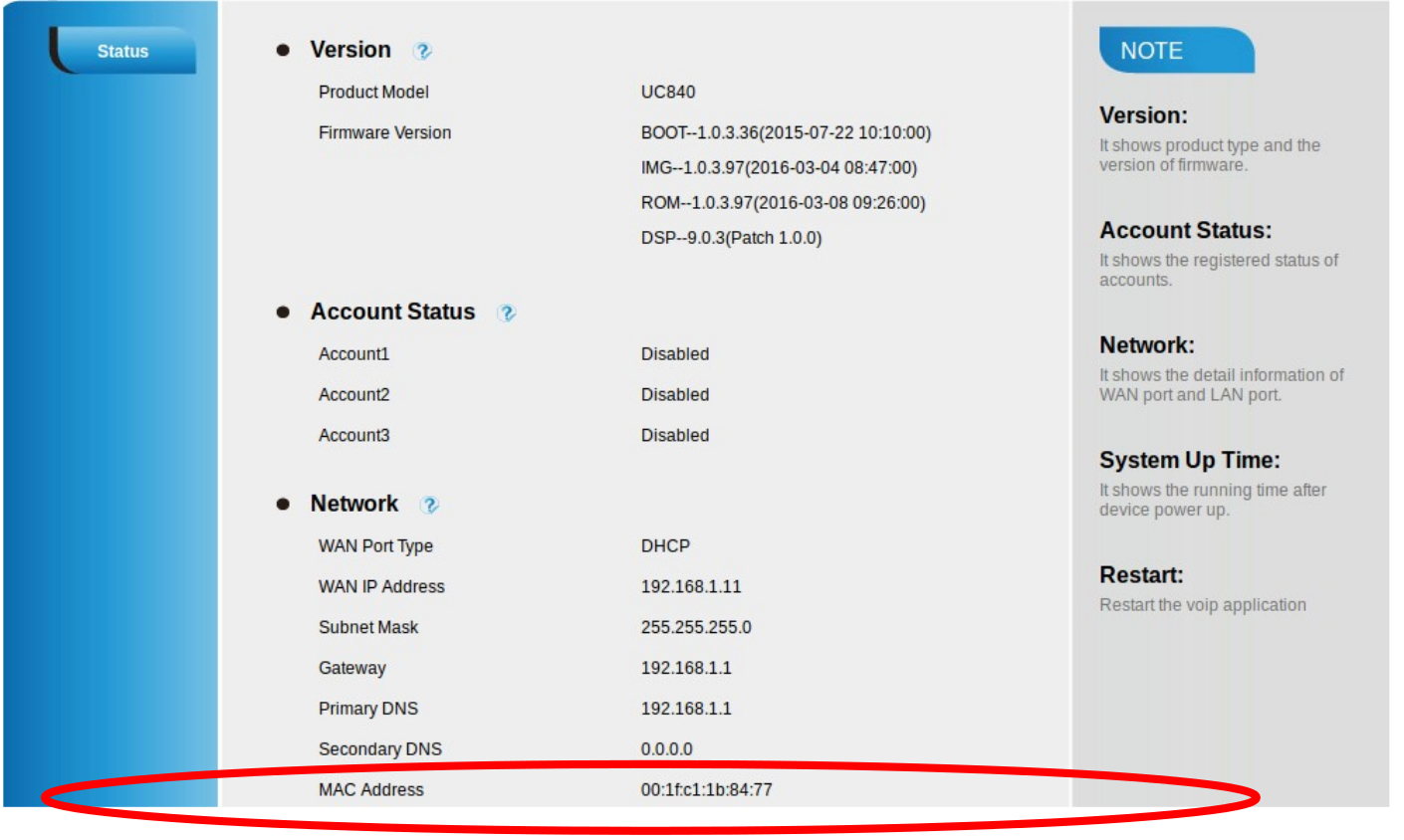Open the Status tab in sidebar
Viewport: 1404px width, 840px height.
coord(122,51)
